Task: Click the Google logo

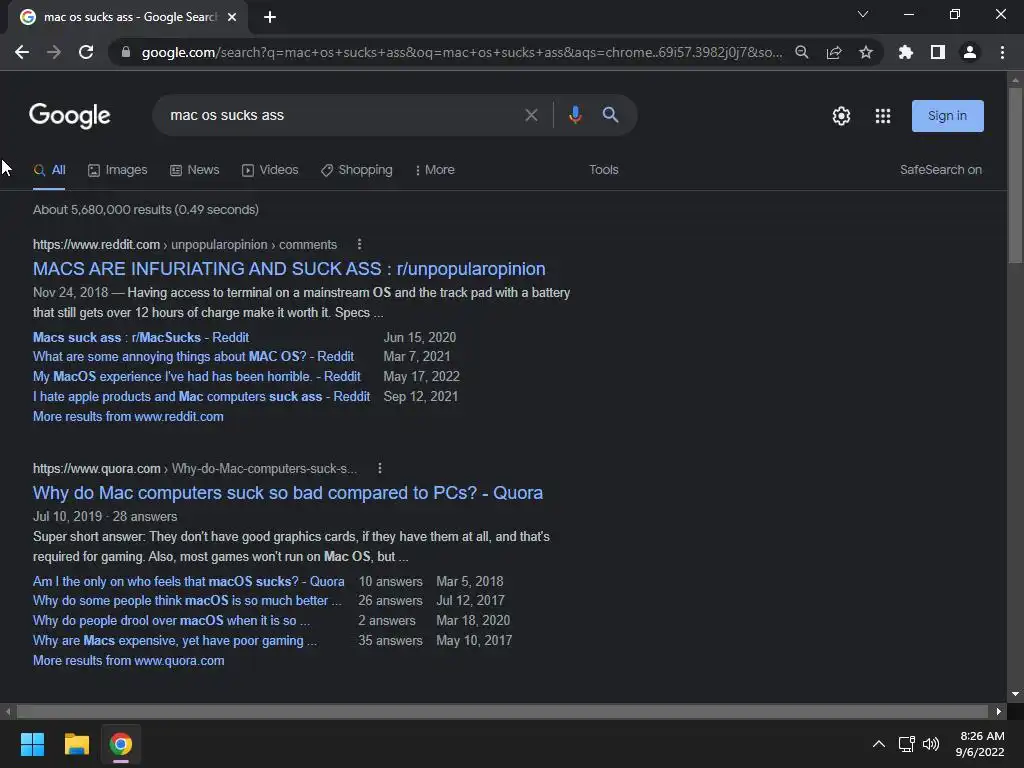Action: 70,116
